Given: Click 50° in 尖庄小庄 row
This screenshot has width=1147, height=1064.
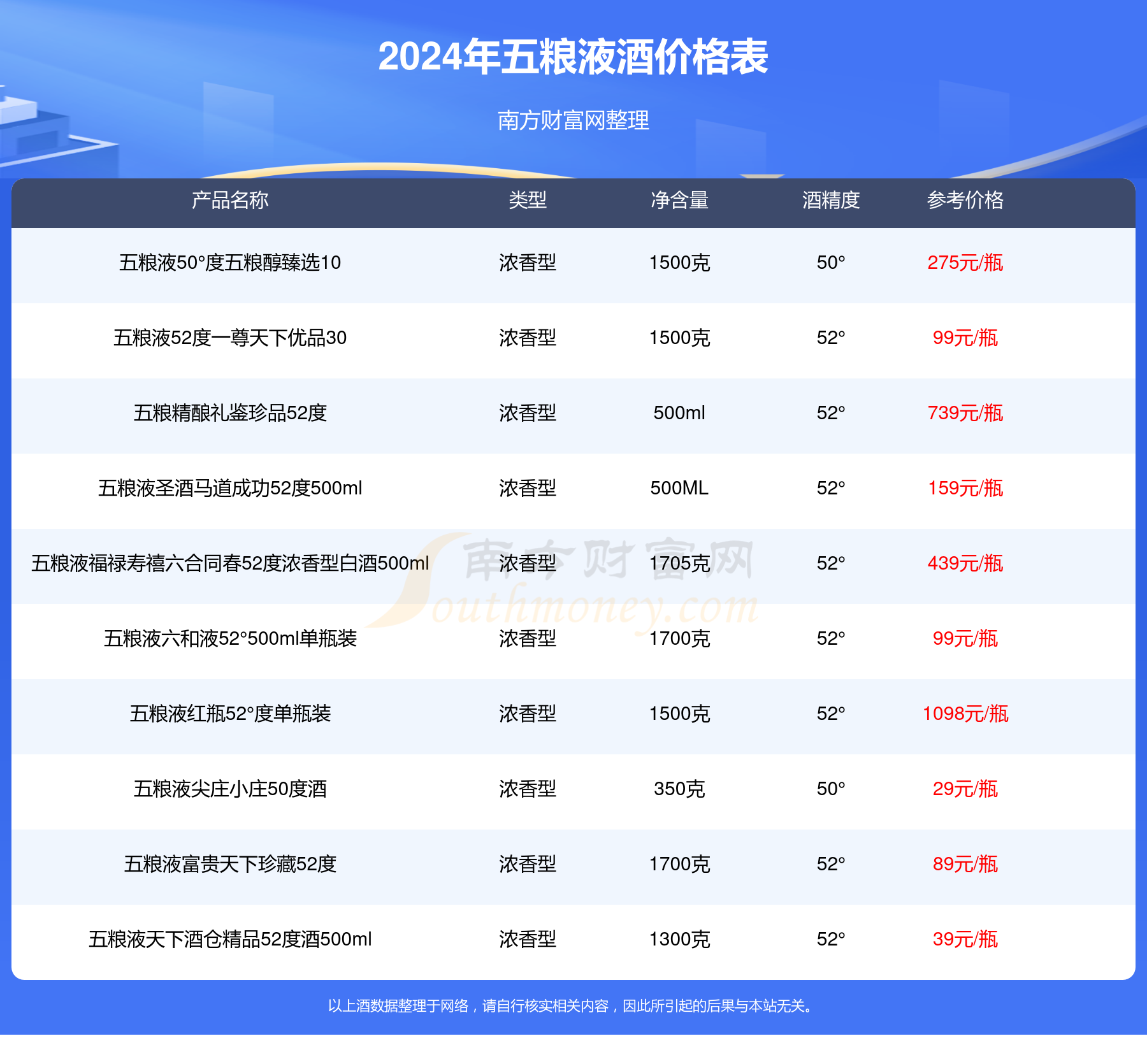Looking at the screenshot, I should [x=831, y=789].
